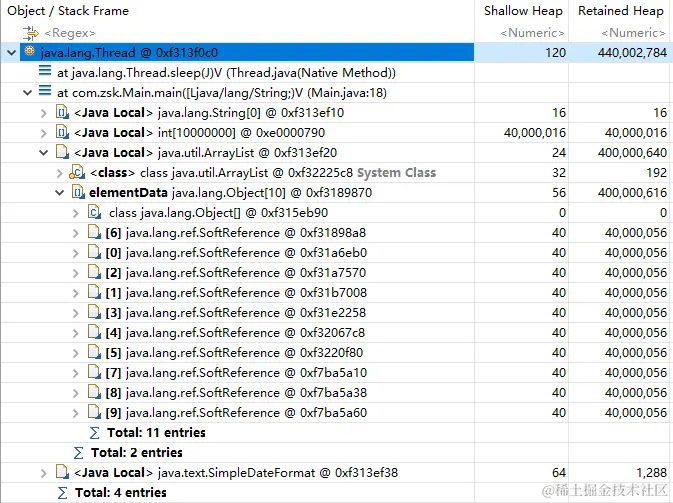Click the sigma icon of Total: 2 entries
Image resolution: width=673 pixels, height=503 pixels.
(79, 453)
